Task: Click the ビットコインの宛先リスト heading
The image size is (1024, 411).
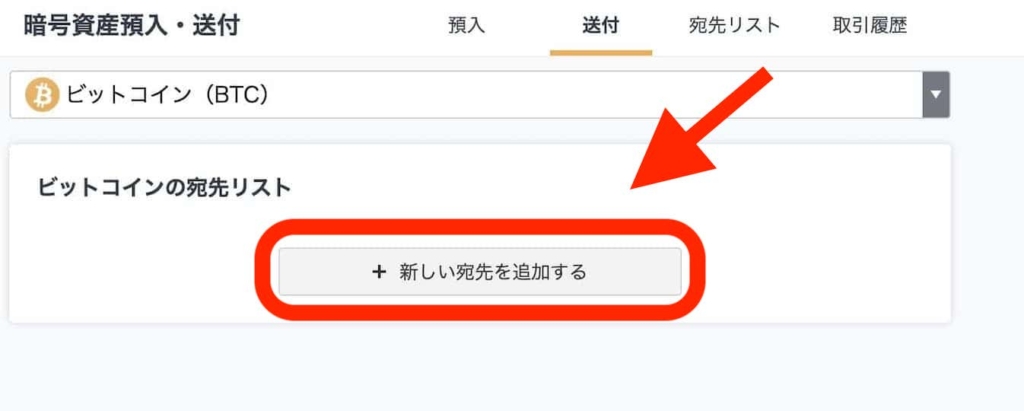Action: coord(164,188)
